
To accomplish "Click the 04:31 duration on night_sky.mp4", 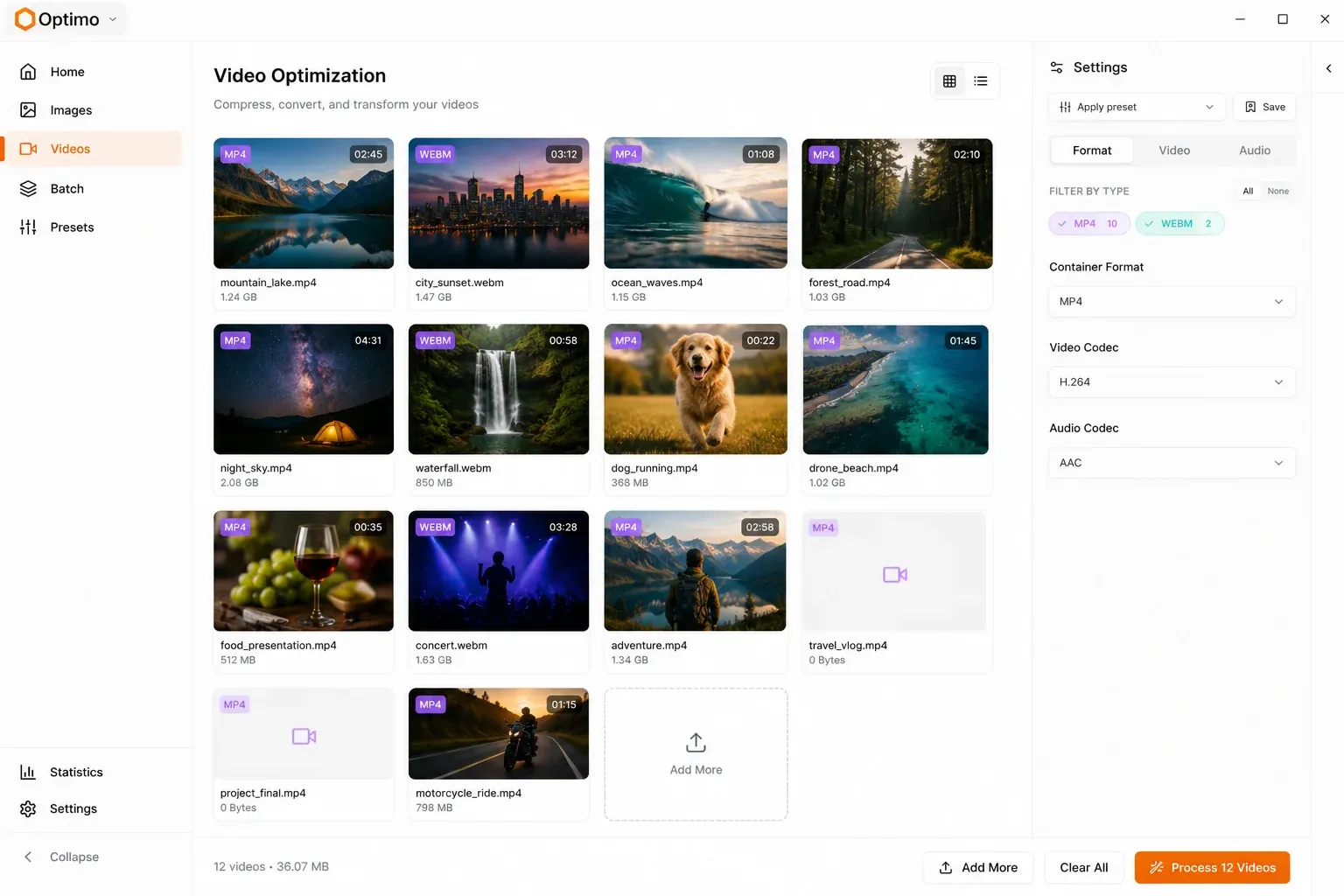I will point(368,341).
